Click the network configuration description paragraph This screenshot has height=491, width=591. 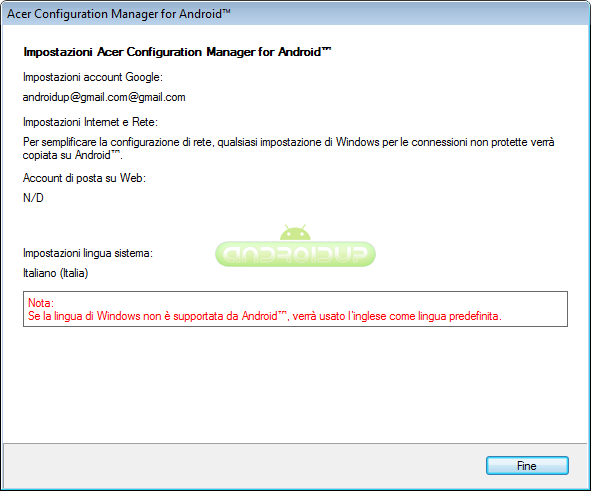coord(288,148)
